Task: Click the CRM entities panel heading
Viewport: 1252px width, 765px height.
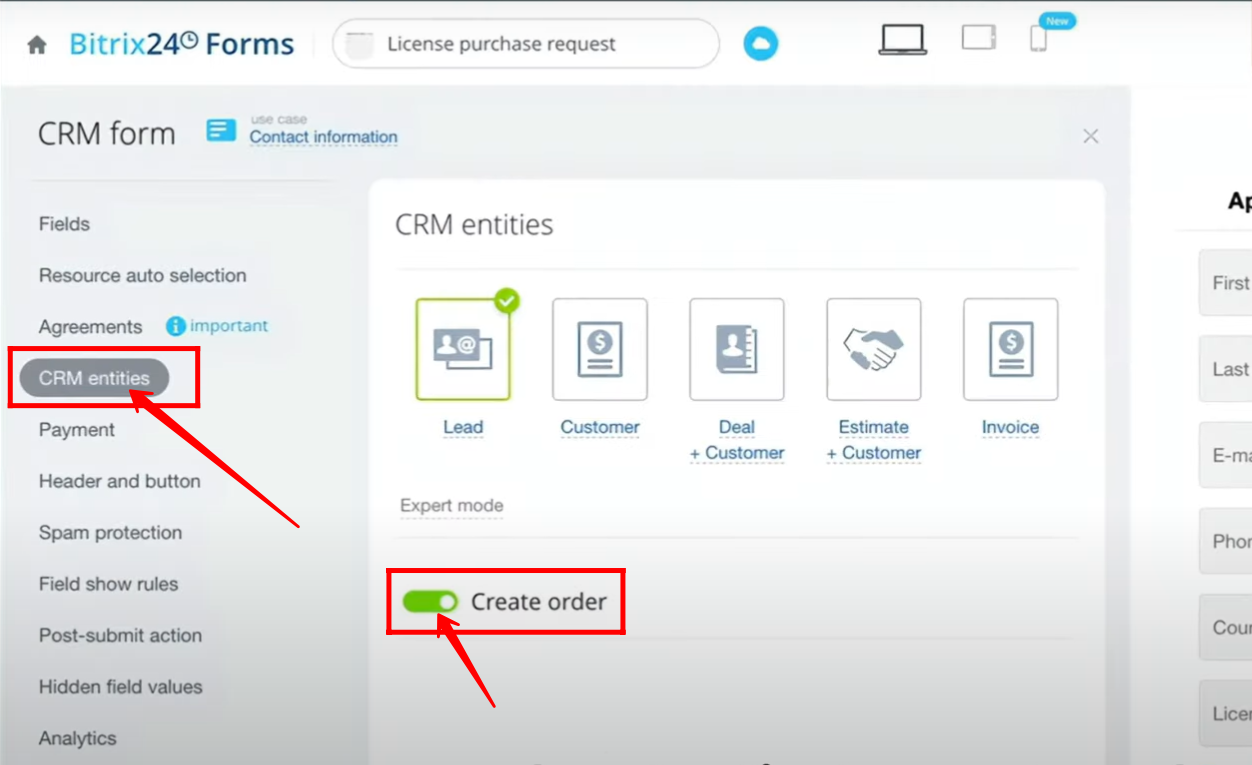Action: point(474,224)
